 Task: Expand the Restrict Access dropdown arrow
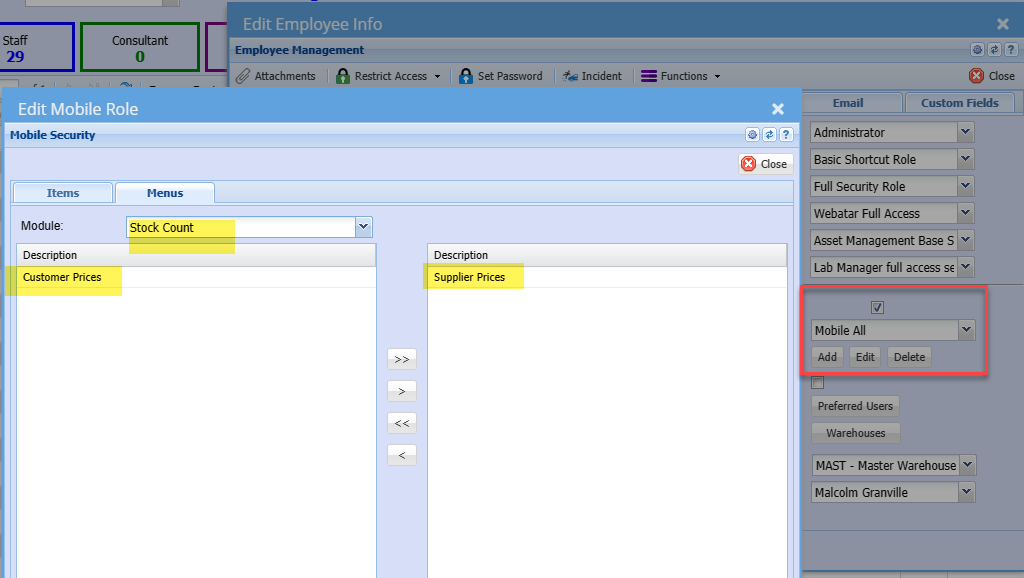coord(438,76)
